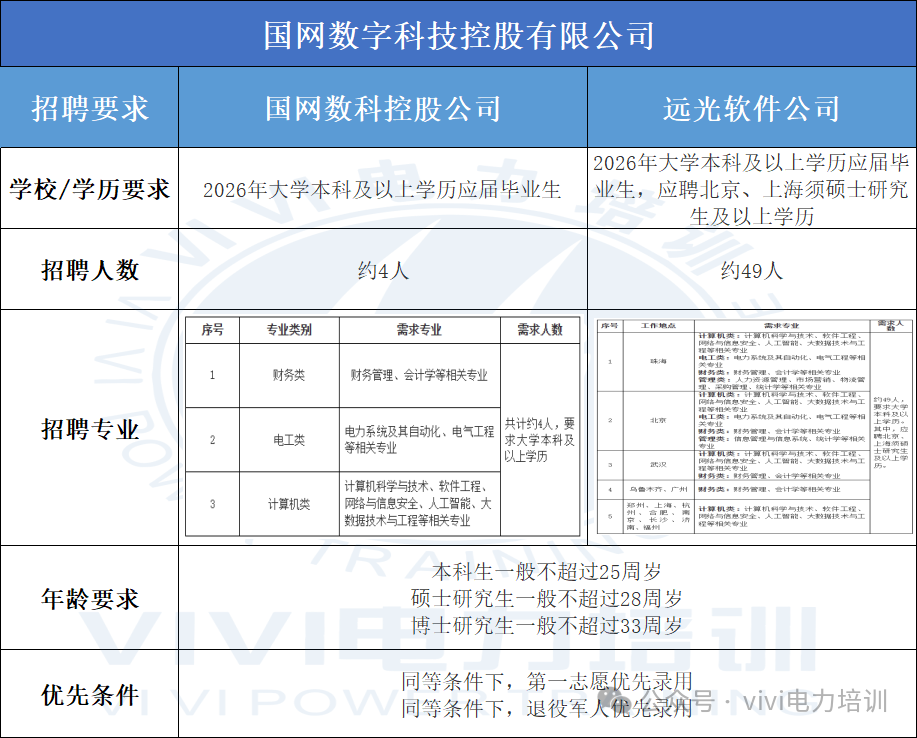Click the 优先条件 row label
The height and width of the screenshot is (738, 917).
pos(90,695)
